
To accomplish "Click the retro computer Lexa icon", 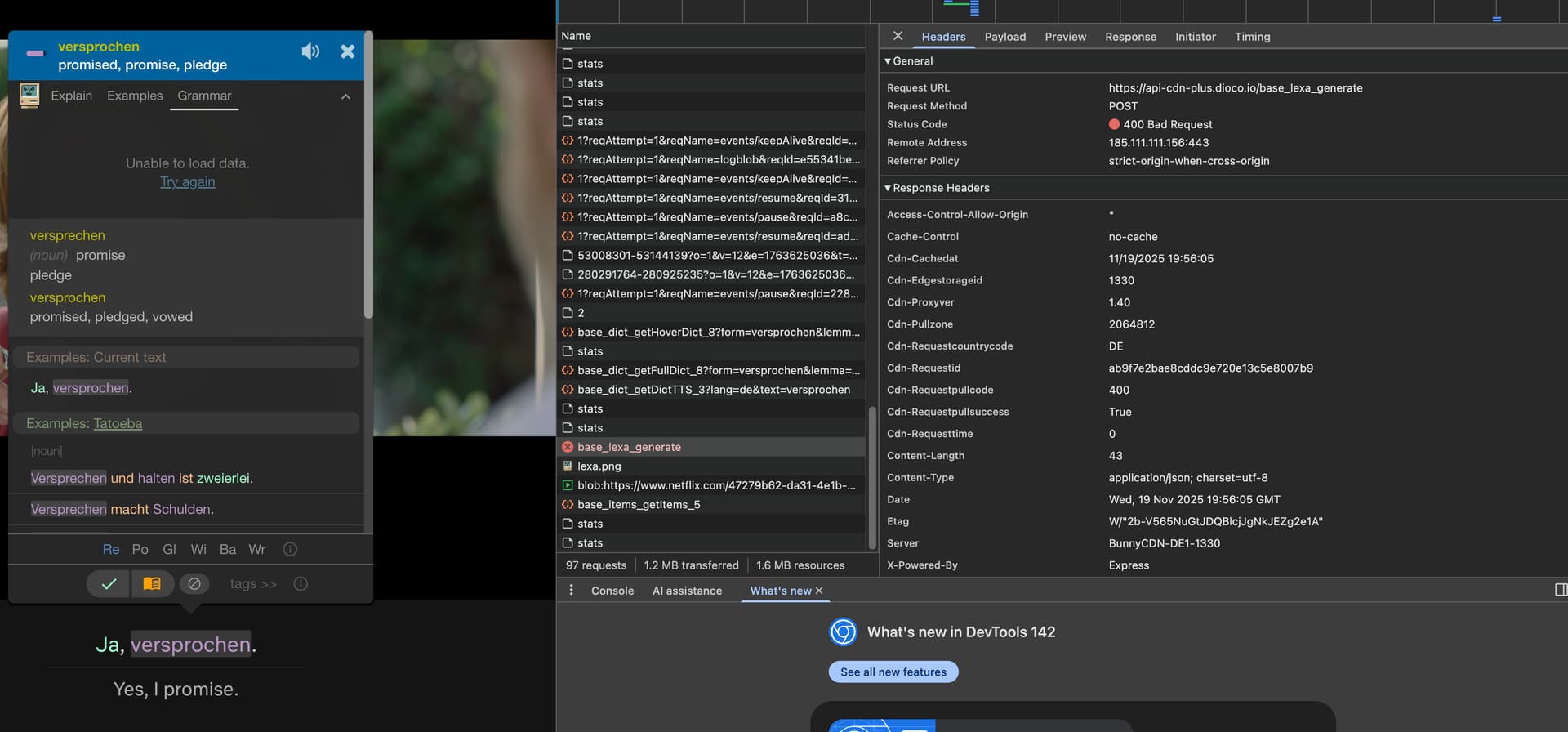I will (x=29, y=96).
